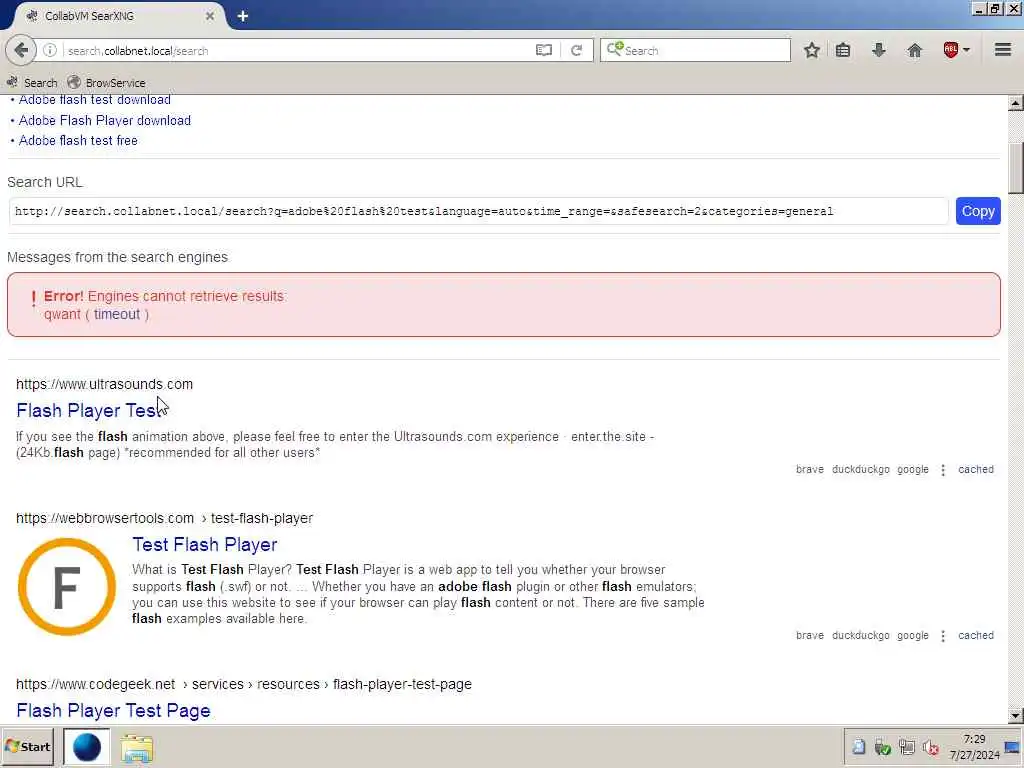
Task: Click the ABP ad blocker icon
Action: pyautogui.click(x=951, y=50)
